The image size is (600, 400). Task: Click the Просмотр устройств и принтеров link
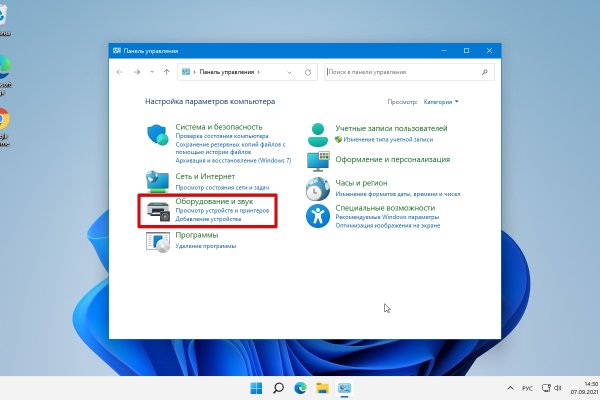point(221,211)
